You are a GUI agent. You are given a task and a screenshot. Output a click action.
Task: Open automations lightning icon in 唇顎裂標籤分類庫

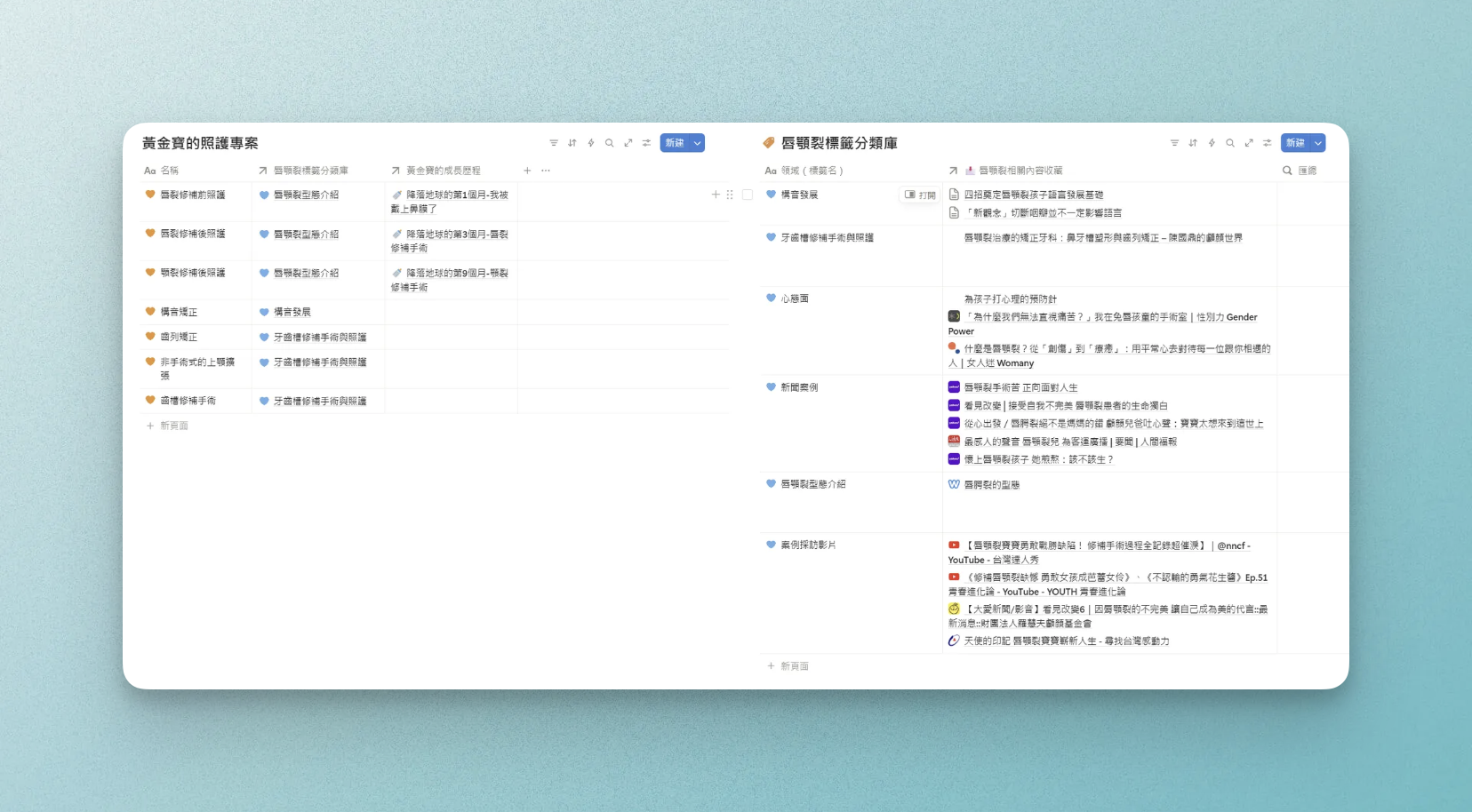point(1212,143)
